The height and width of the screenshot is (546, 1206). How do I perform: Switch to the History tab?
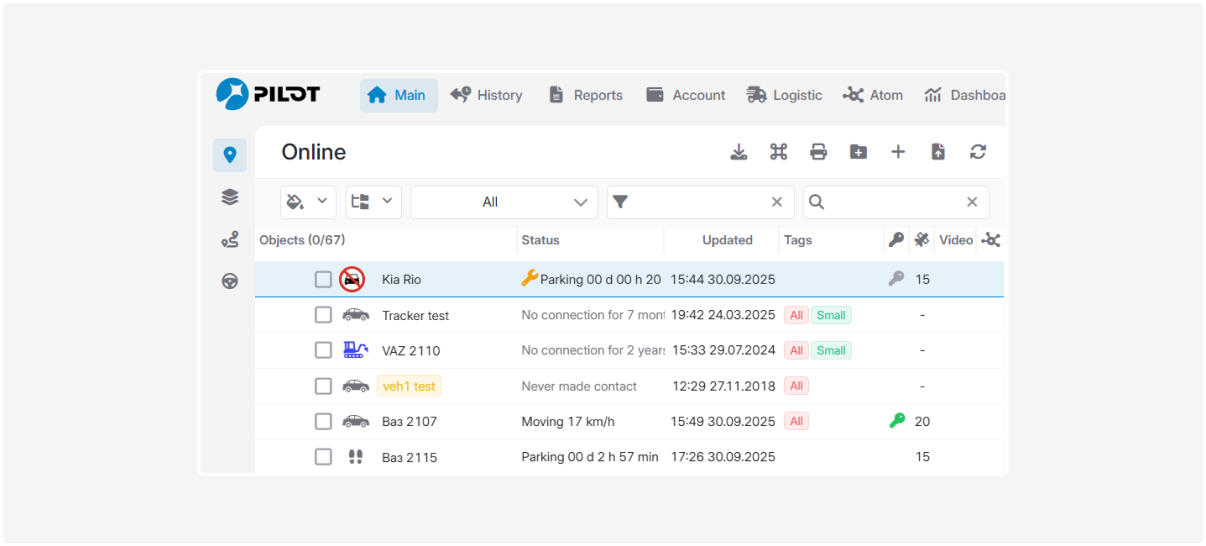486,95
